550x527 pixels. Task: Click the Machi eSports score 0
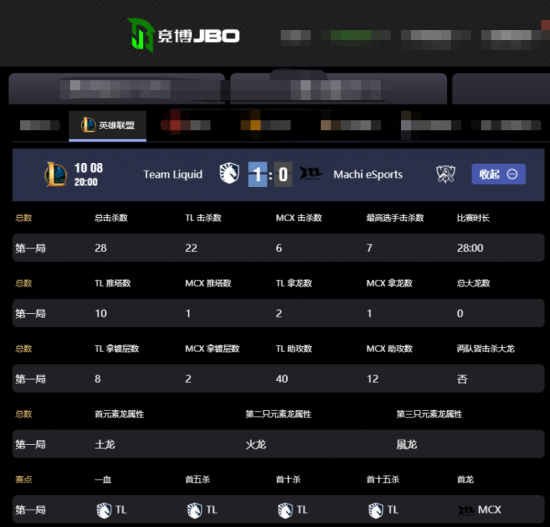pos(283,174)
